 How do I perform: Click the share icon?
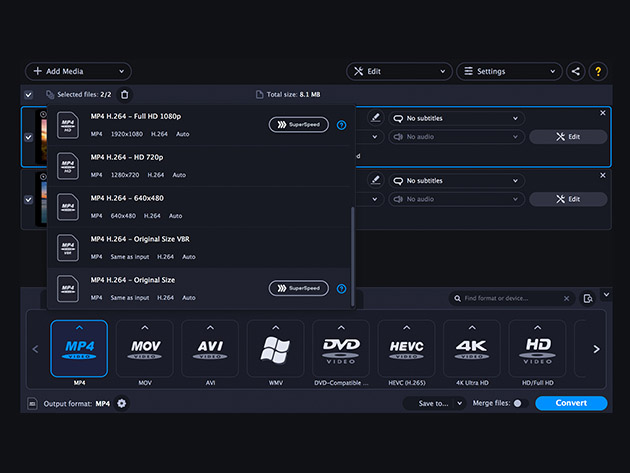click(576, 72)
